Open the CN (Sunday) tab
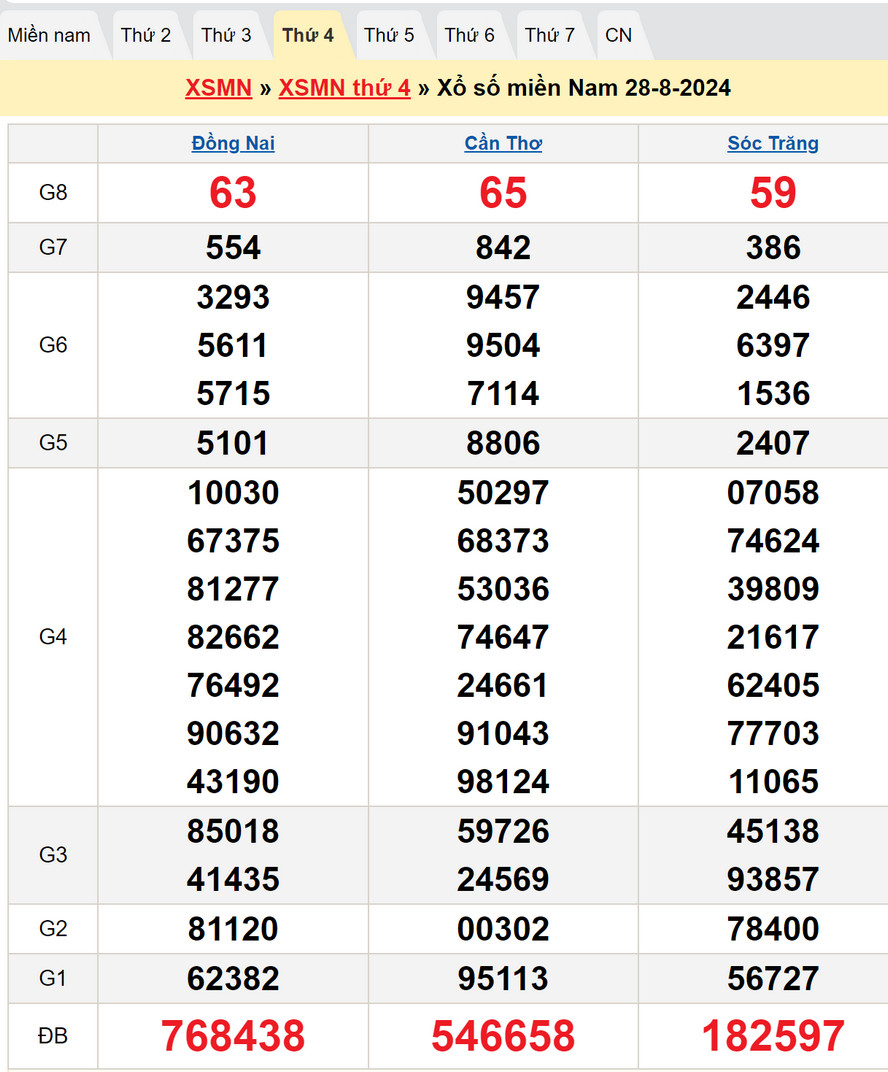Image resolution: width=888 pixels, height=1072 pixels. coord(618,35)
